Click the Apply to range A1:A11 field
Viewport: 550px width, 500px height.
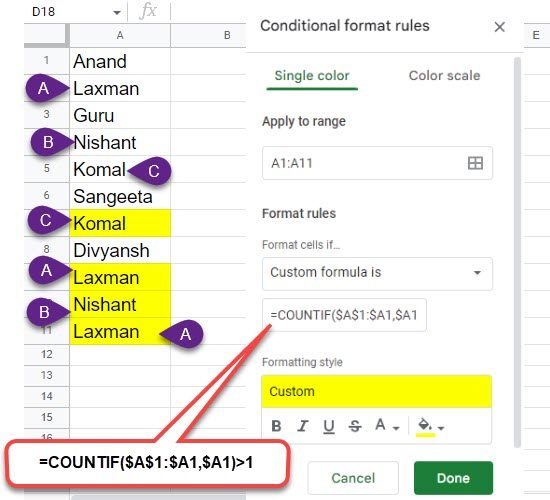click(x=377, y=163)
